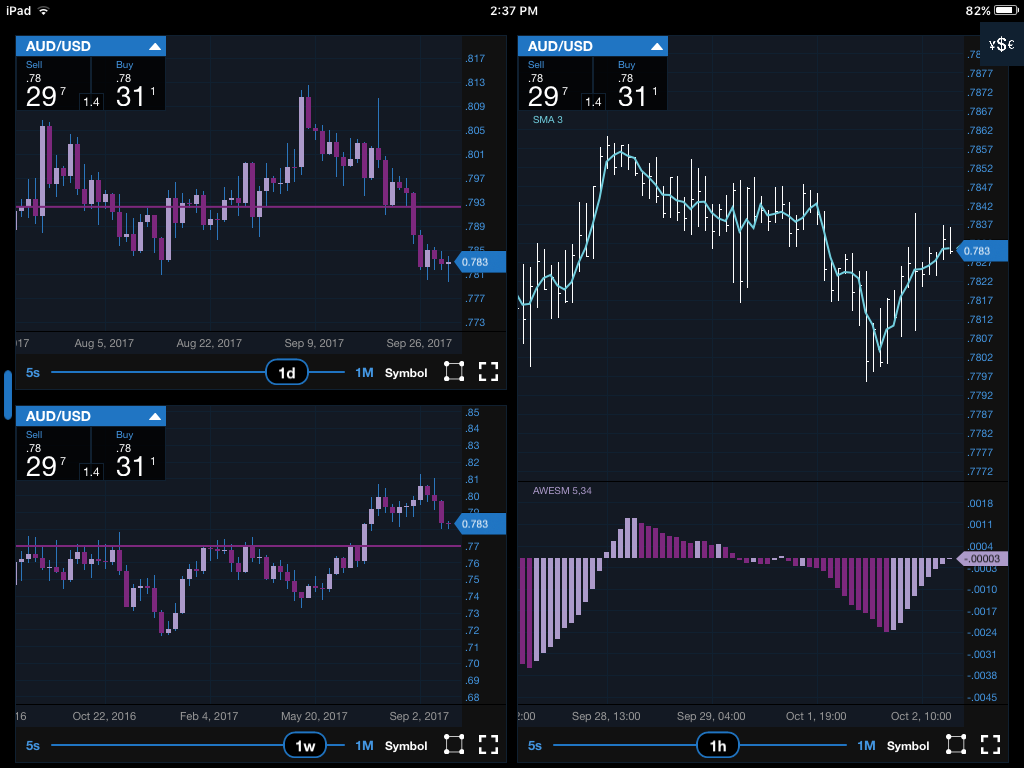Select the 1d timeframe slider handle
The height and width of the screenshot is (768, 1024).
pos(287,373)
